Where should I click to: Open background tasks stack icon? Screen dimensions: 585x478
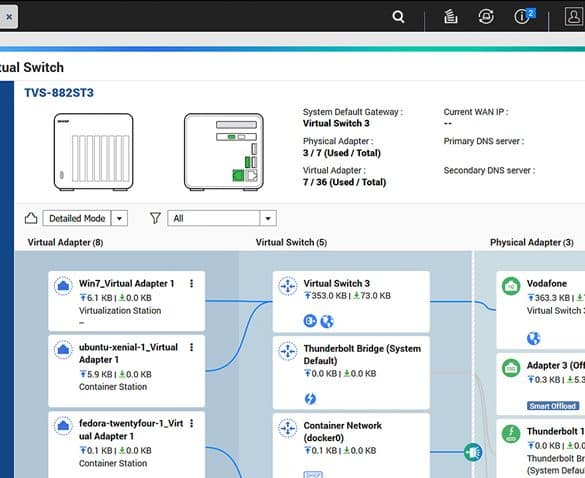click(451, 16)
